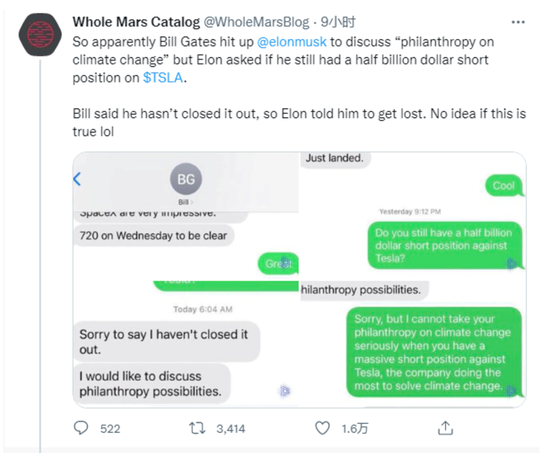Click the Whole Mars Catalog display name
This screenshot has width=550, height=453.
pyautogui.click(x=136, y=22)
